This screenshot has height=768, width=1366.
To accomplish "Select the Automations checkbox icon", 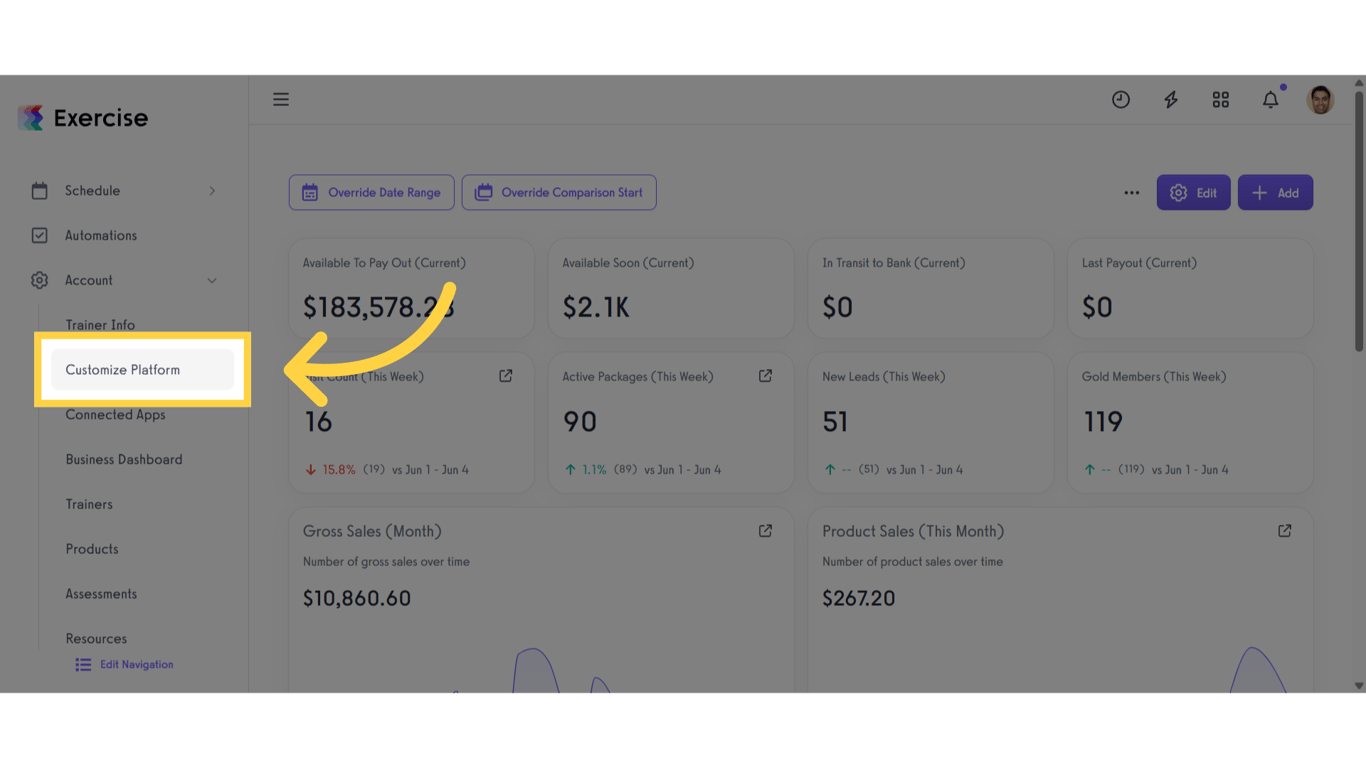I will pyautogui.click(x=39, y=235).
